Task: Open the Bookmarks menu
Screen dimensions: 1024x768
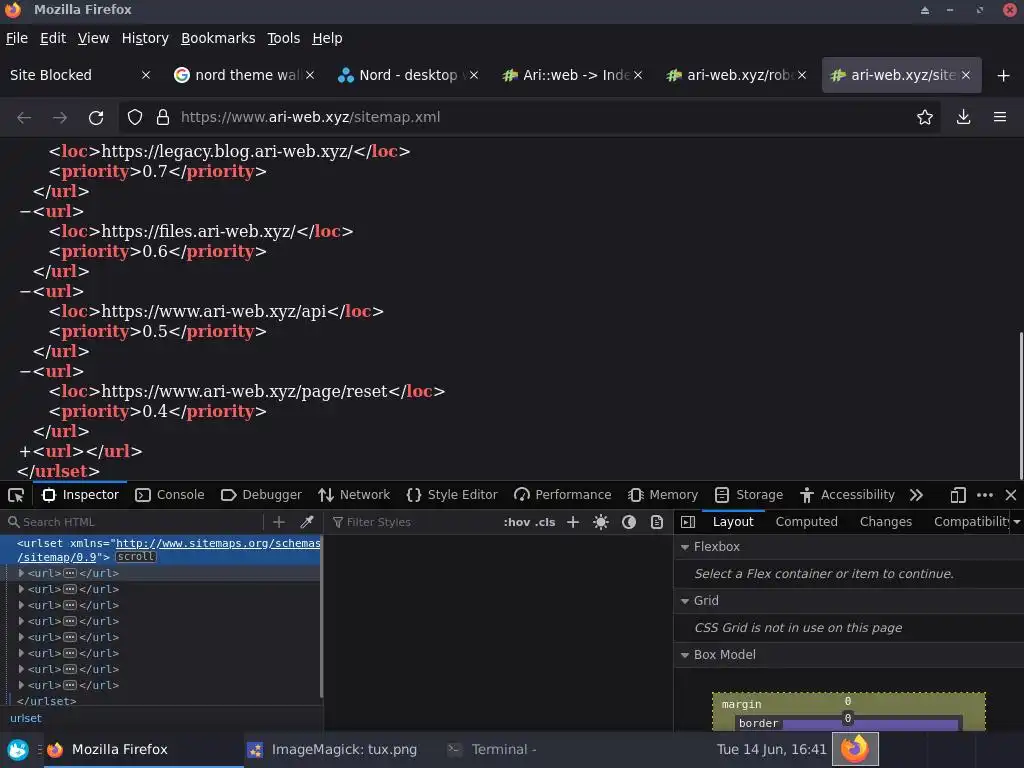Action: (x=218, y=39)
